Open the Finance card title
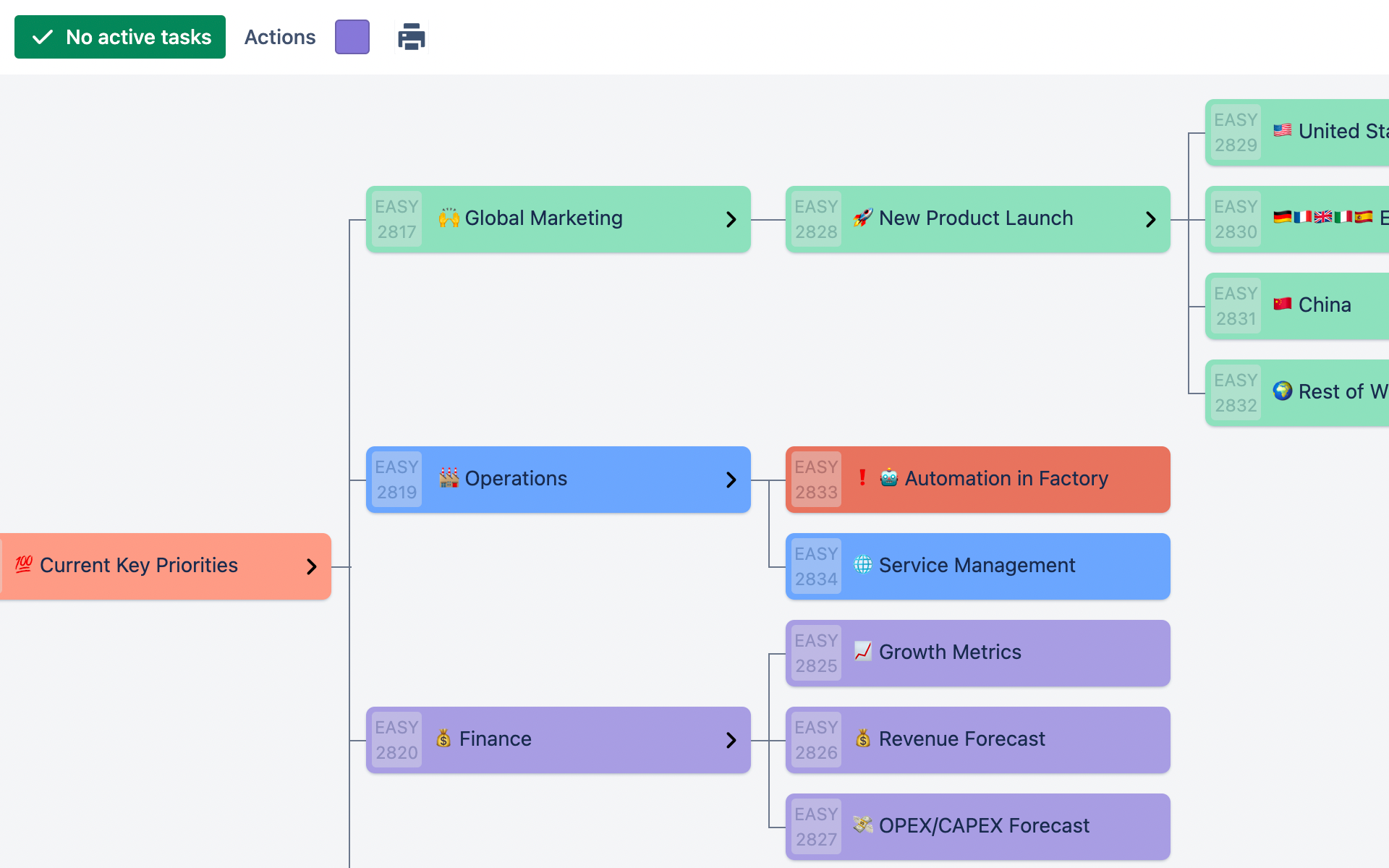 pyautogui.click(x=495, y=739)
